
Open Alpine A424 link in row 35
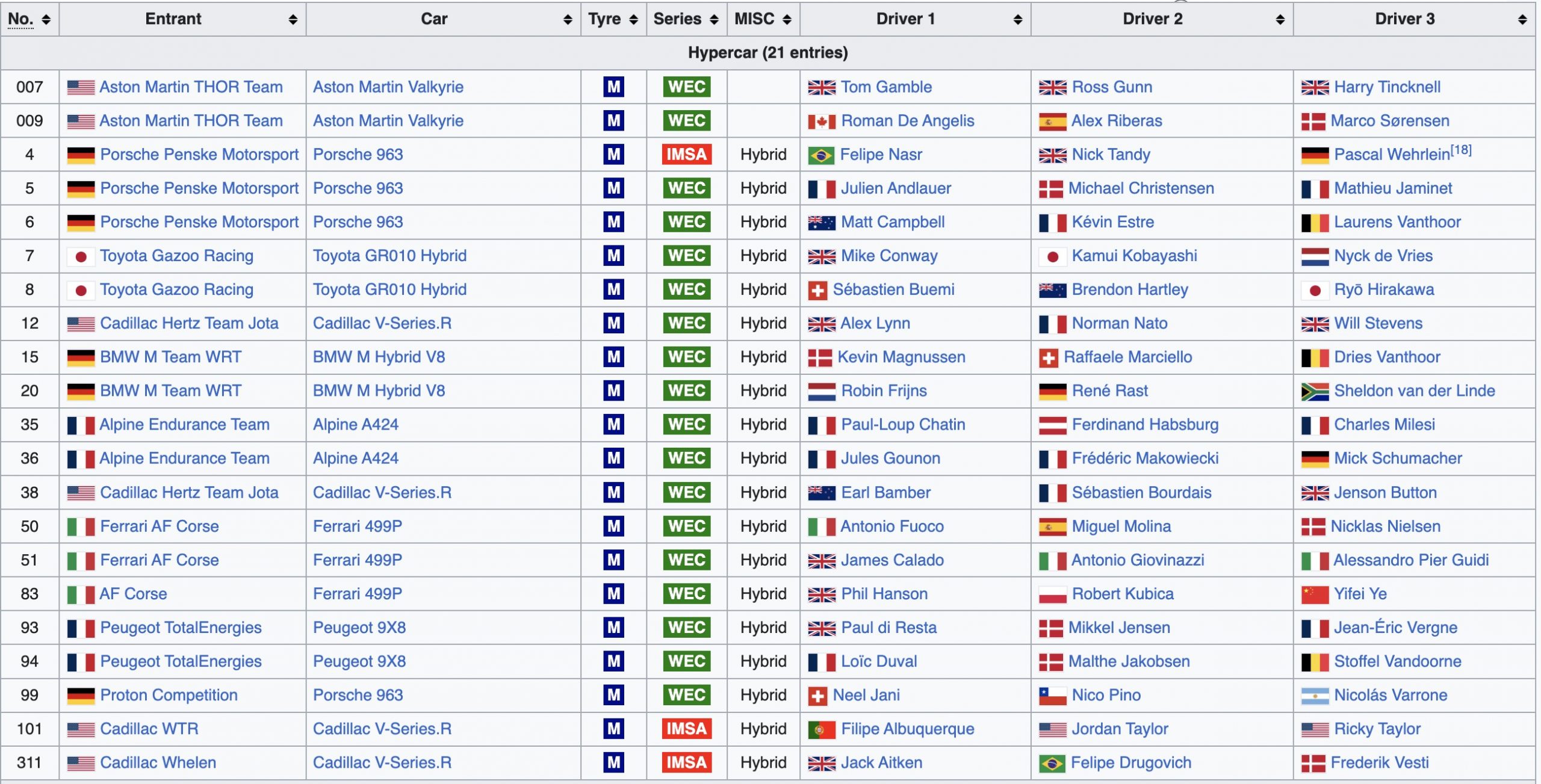355,424
